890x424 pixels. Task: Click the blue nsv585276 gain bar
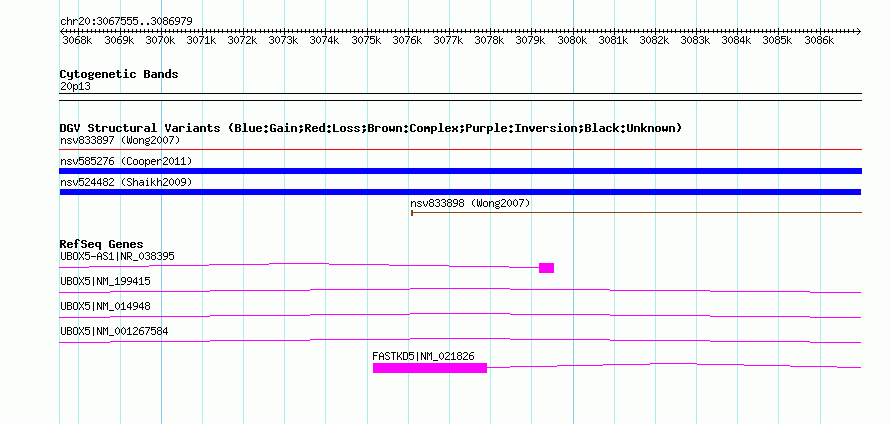tap(460, 171)
